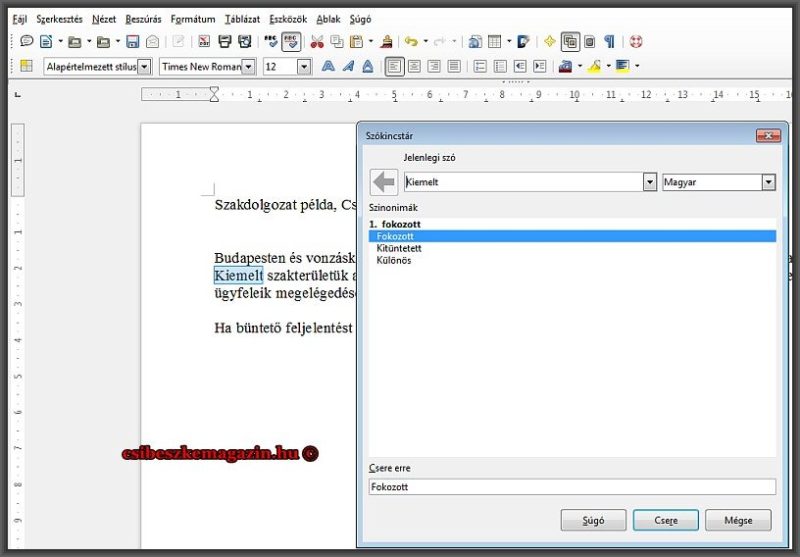This screenshot has height=557, width=800.
Task: Run the Spelling and Grammar check icon
Action: pyautogui.click(x=271, y=41)
